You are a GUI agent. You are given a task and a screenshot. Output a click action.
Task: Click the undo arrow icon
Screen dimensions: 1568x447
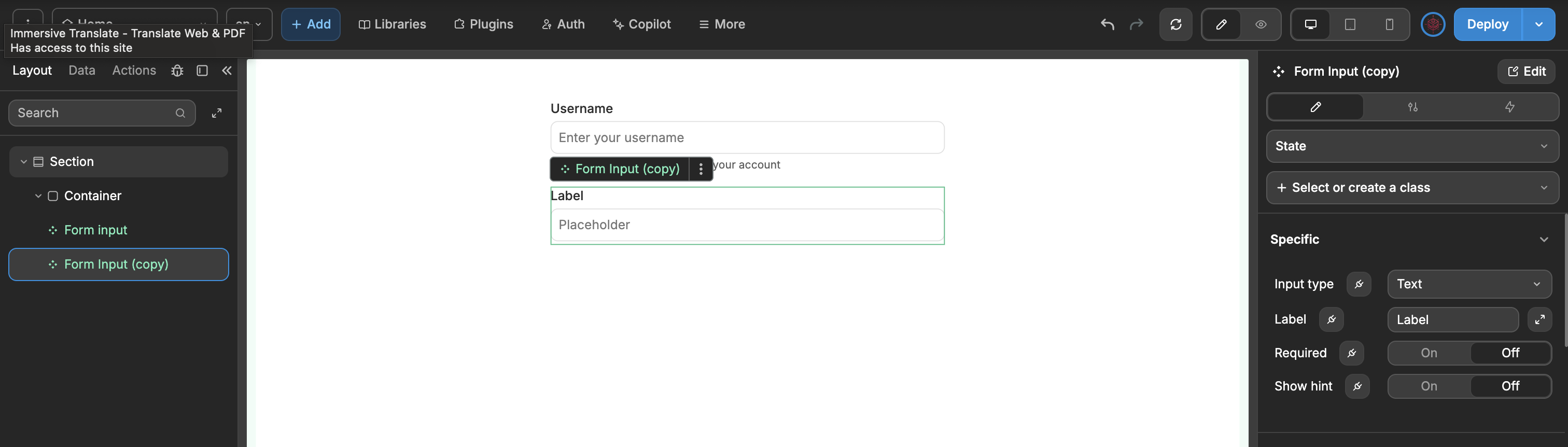coord(1107,24)
